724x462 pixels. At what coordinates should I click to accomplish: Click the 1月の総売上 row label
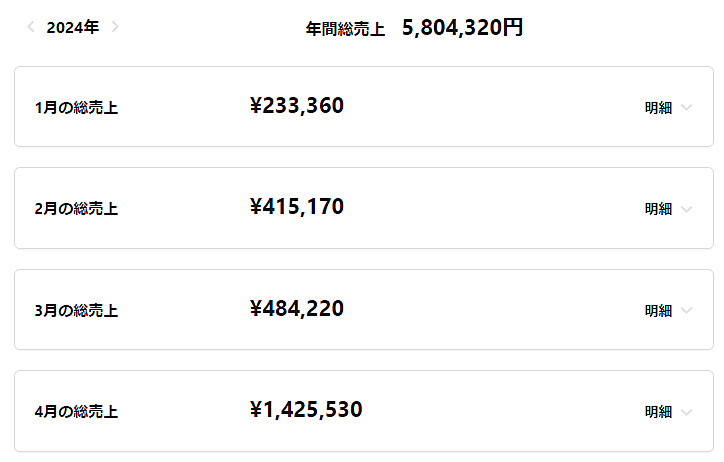tap(76, 108)
